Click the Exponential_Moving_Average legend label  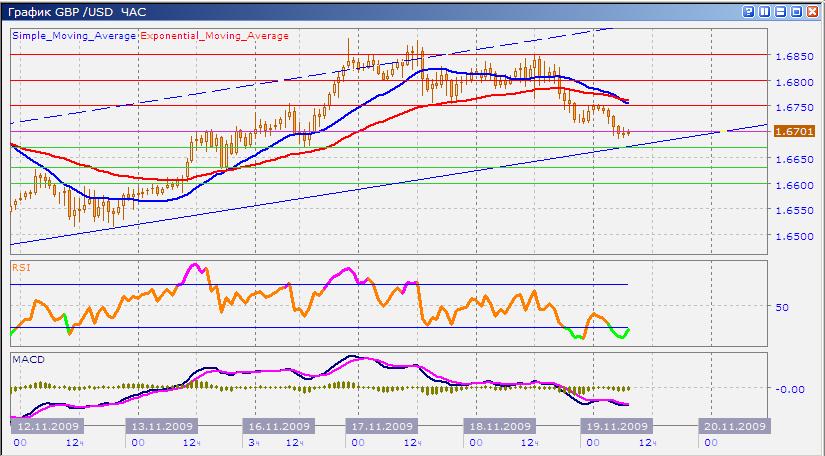click(x=205, y=33)
